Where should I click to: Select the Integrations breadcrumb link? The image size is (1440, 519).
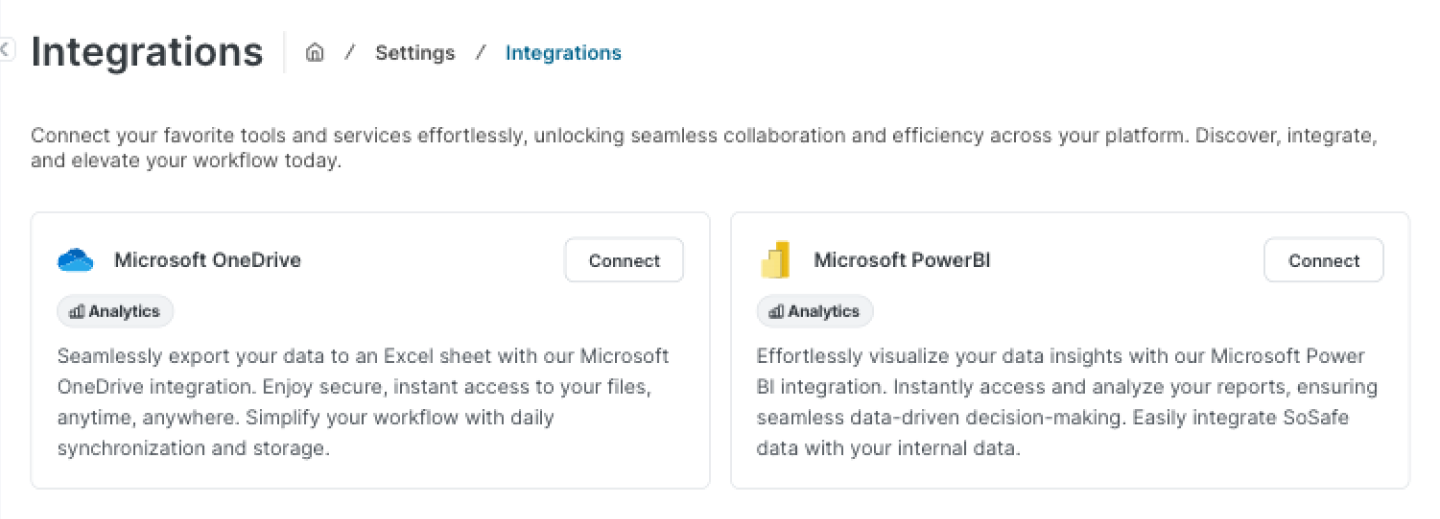point(563,53)
